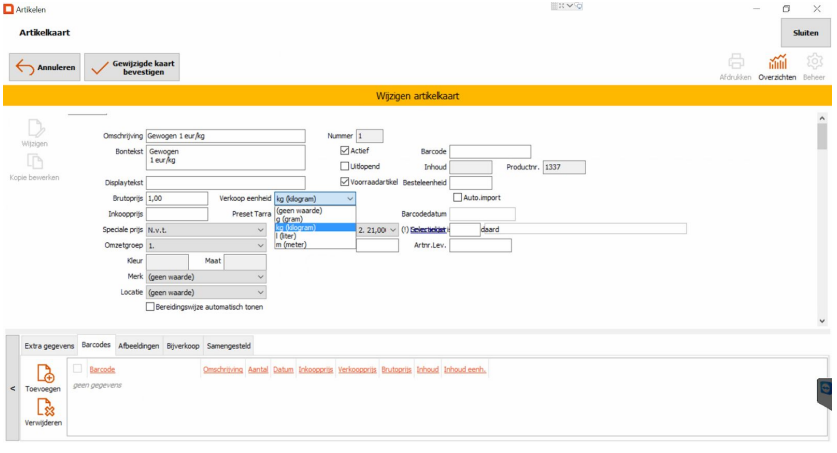Switch to the Afbeeldingen tab

[138, 345]
